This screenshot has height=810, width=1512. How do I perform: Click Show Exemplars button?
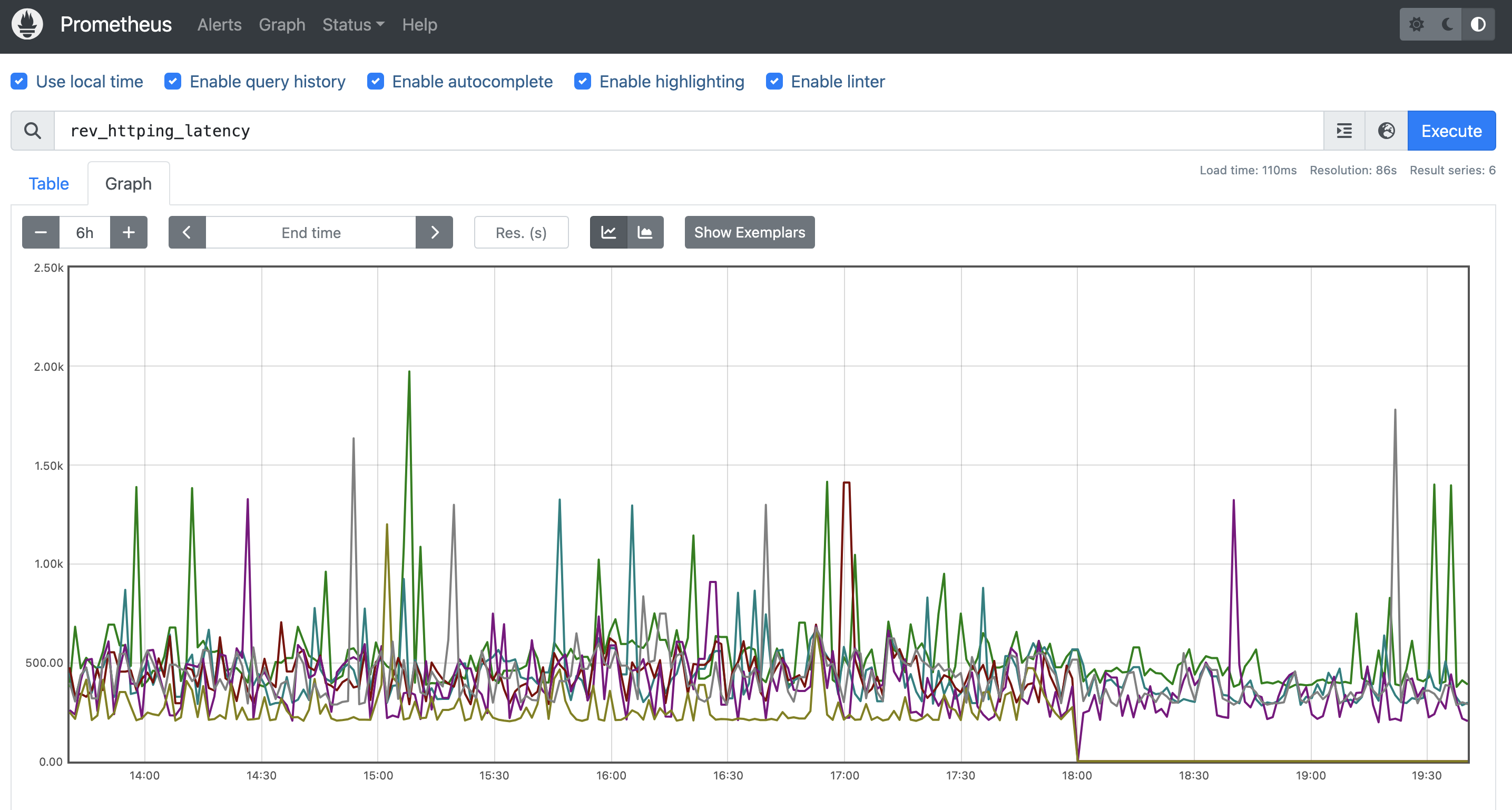click(749, 232)
